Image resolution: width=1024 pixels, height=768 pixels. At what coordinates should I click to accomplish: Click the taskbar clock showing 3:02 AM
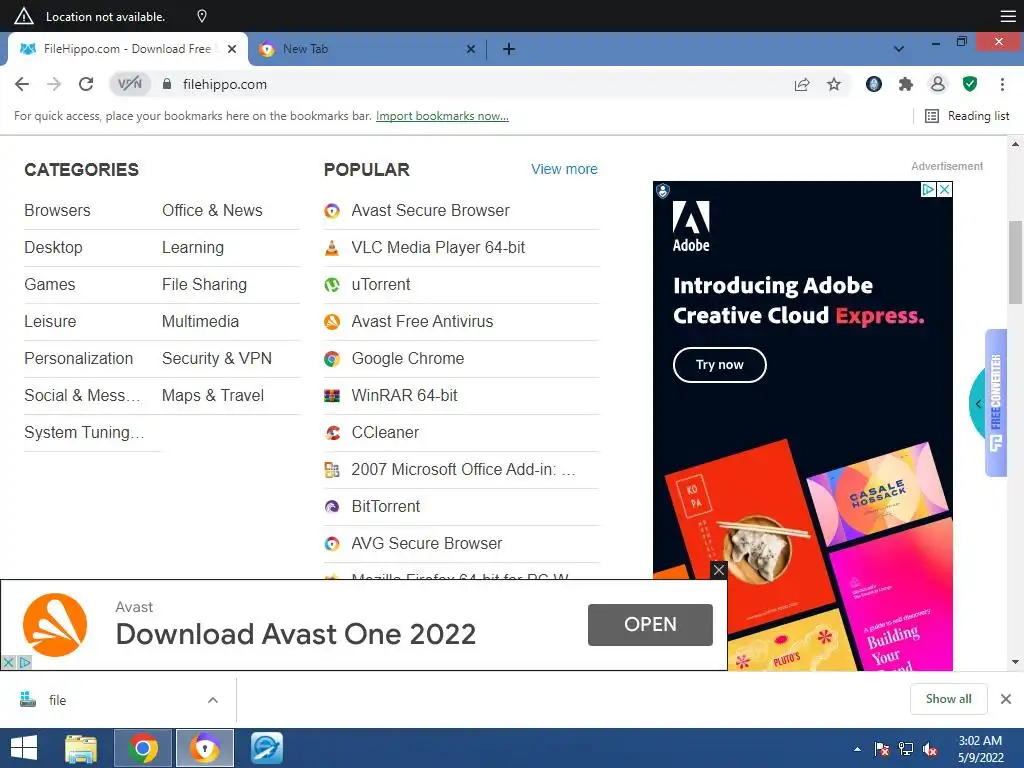[x=980, y=749]
